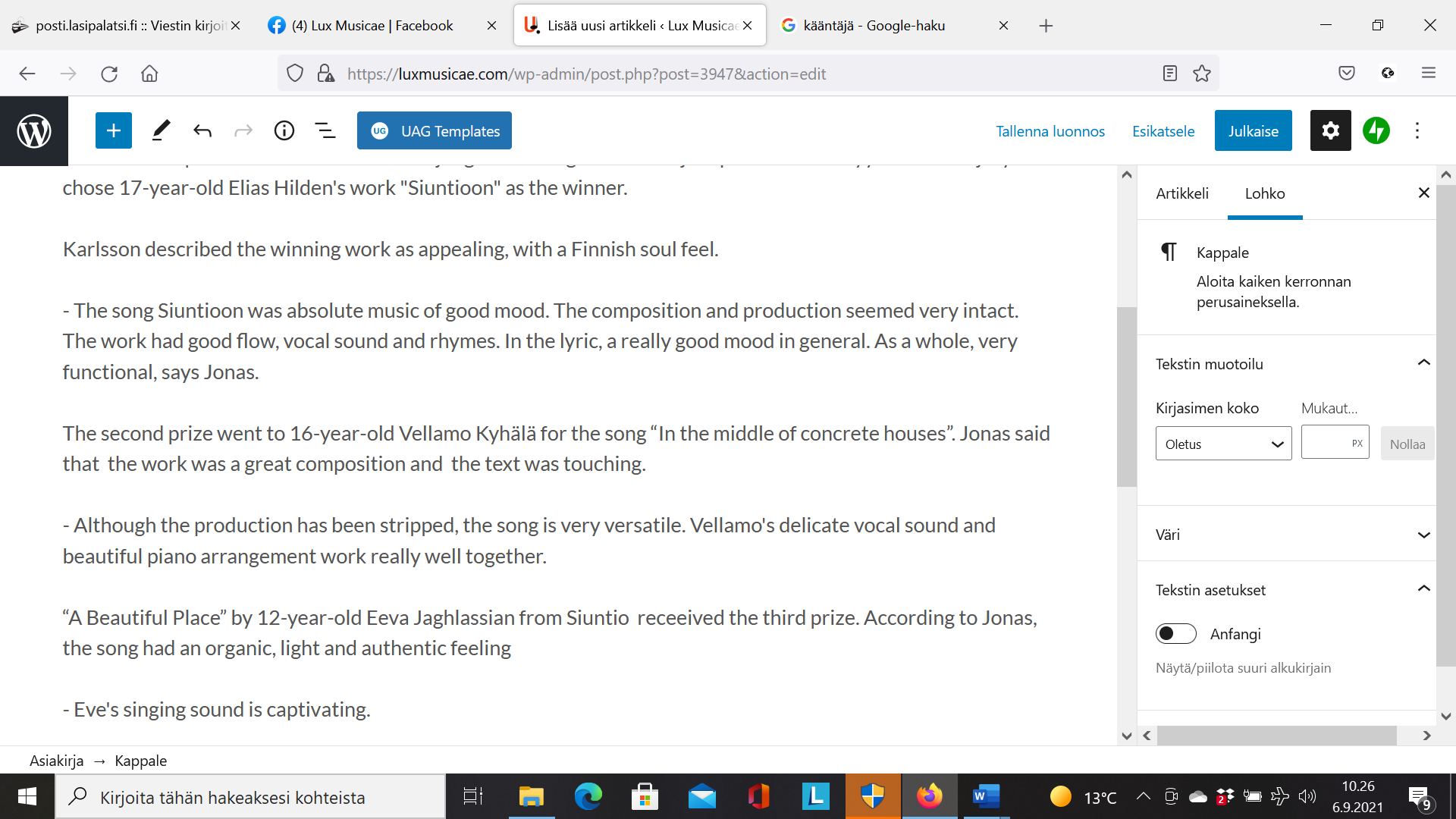Click the Tallenna luonnos link
The width and height of the screenshot is (1456, 819).
[1050, 131]
